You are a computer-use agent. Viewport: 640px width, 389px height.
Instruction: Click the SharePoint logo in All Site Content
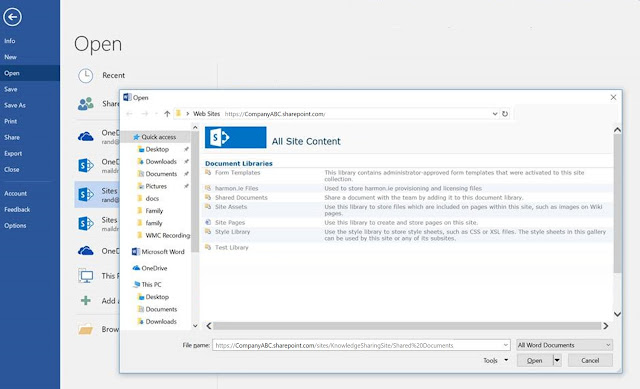tap(236, 138)
